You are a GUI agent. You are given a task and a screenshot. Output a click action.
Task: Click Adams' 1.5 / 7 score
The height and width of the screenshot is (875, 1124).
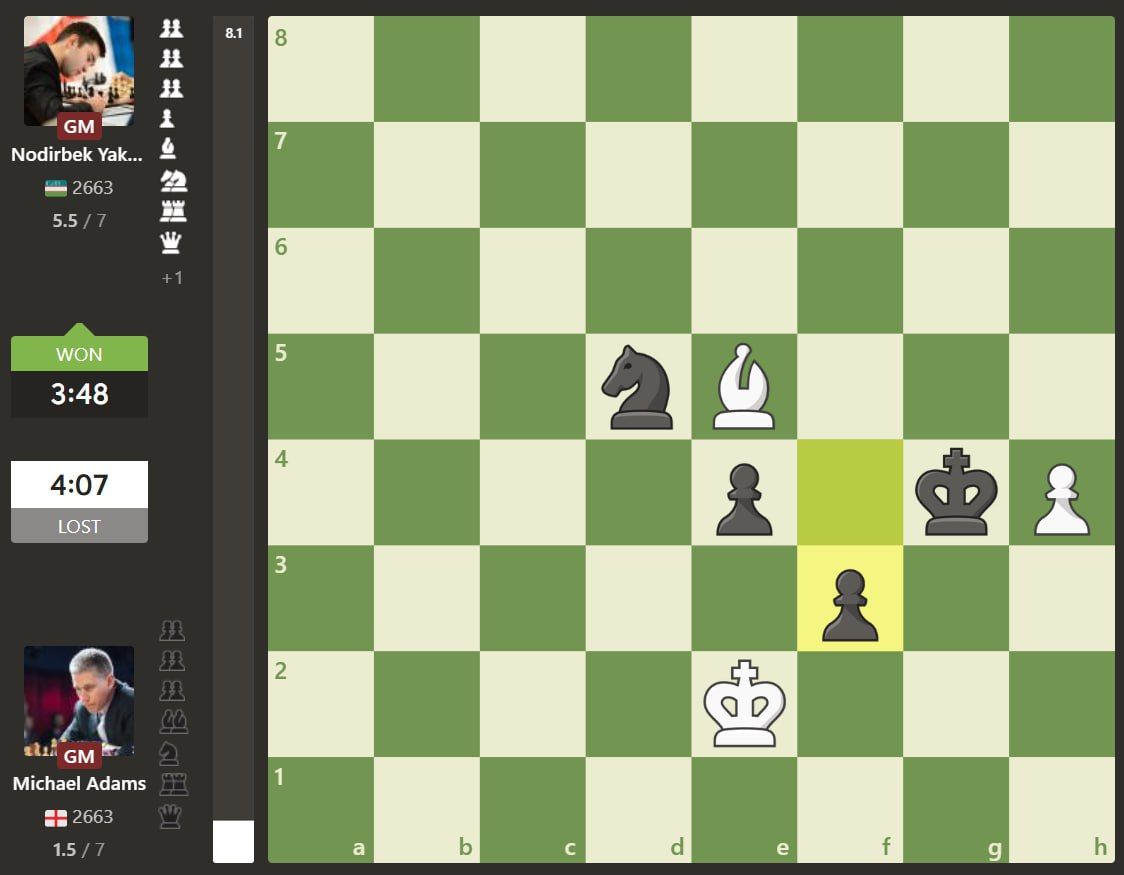coord(79,850)
